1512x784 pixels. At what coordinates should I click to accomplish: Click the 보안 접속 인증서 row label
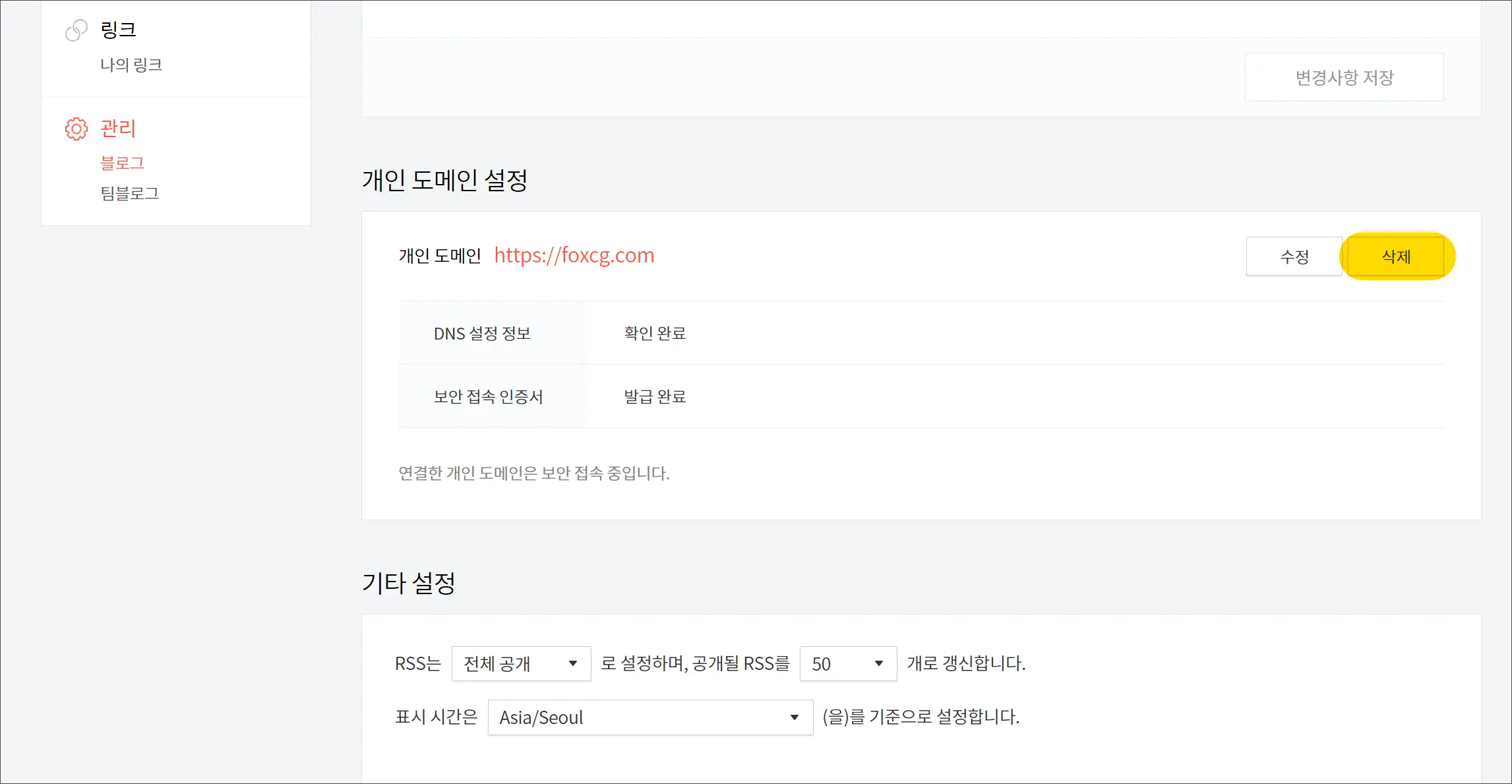(488, 397)
